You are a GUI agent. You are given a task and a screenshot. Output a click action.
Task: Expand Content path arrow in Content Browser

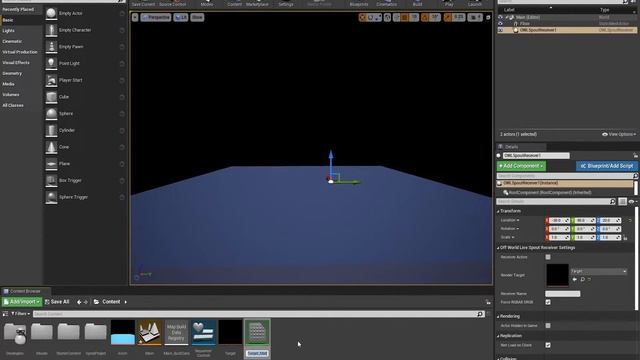pyautogui.click(x=125, y=302)
